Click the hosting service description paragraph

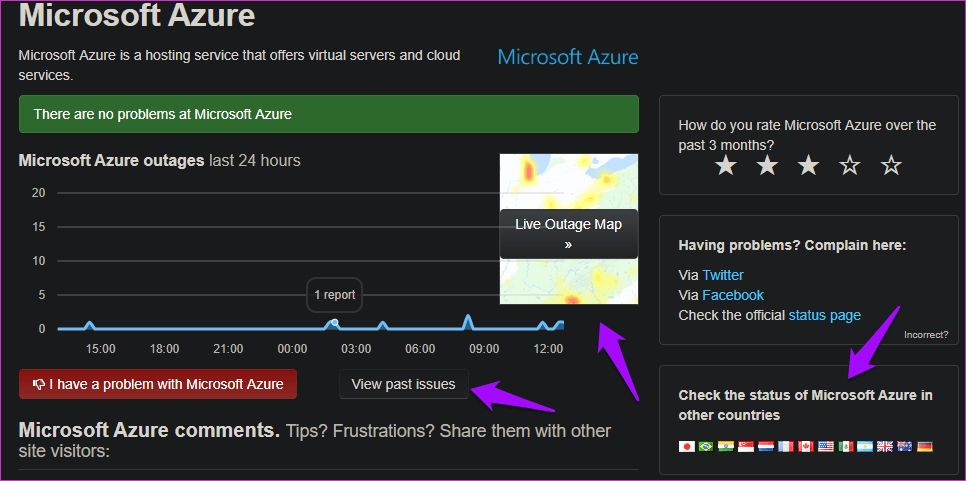[x=240, y=65]
